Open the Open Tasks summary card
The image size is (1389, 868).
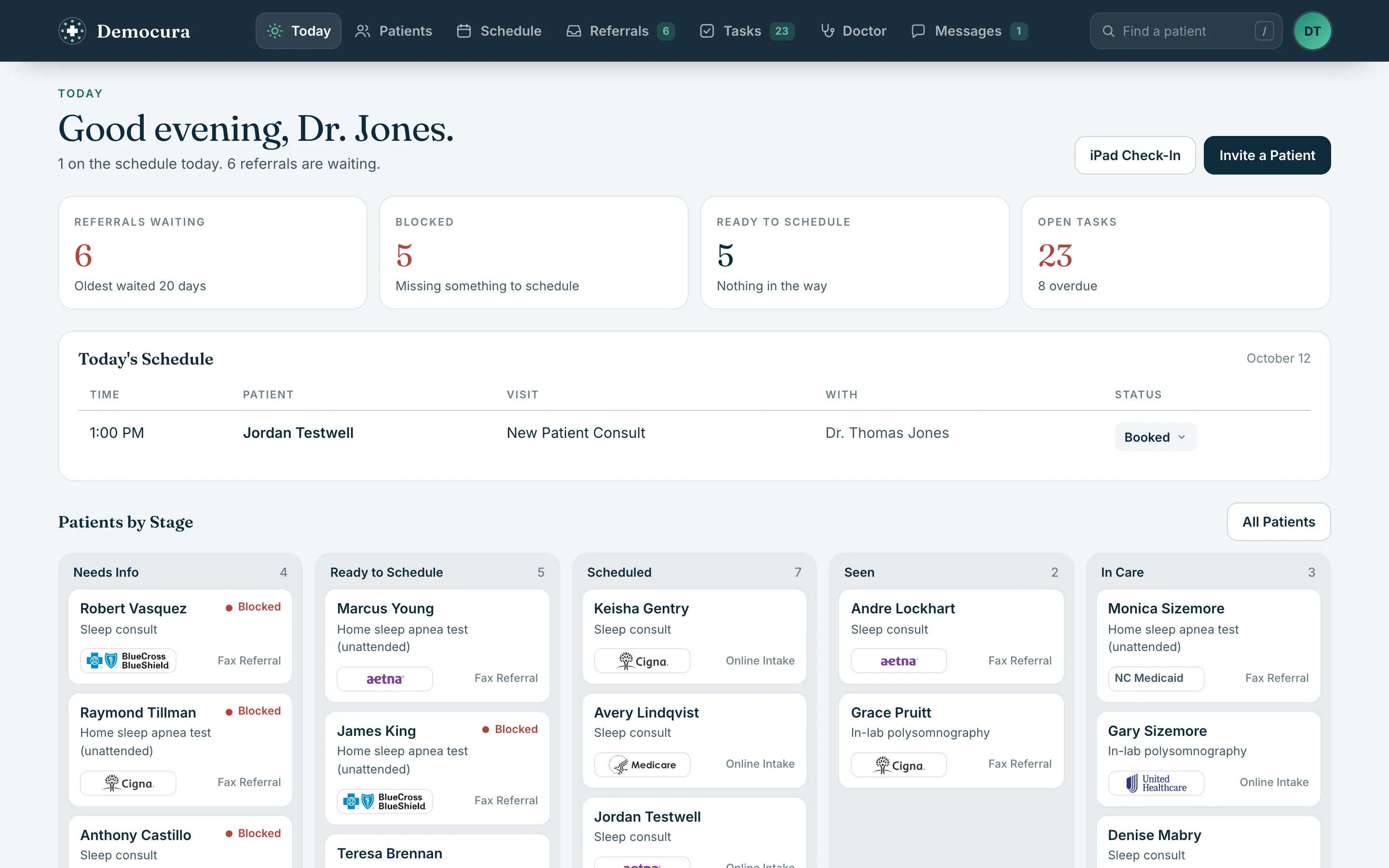tap(1176, 253)
